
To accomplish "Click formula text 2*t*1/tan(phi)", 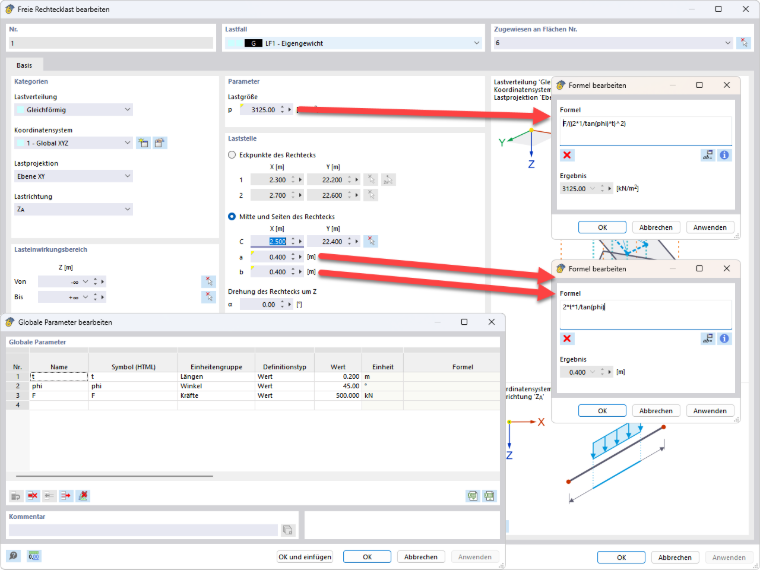I will [x=584, y=307].
